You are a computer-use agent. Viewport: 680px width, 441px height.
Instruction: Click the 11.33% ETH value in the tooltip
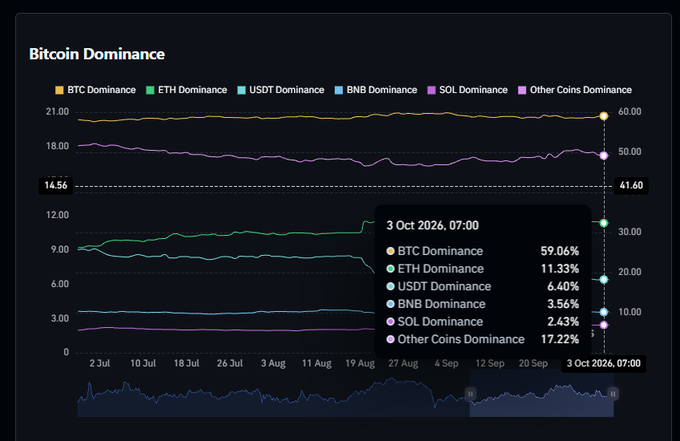(x=559, y=269)
